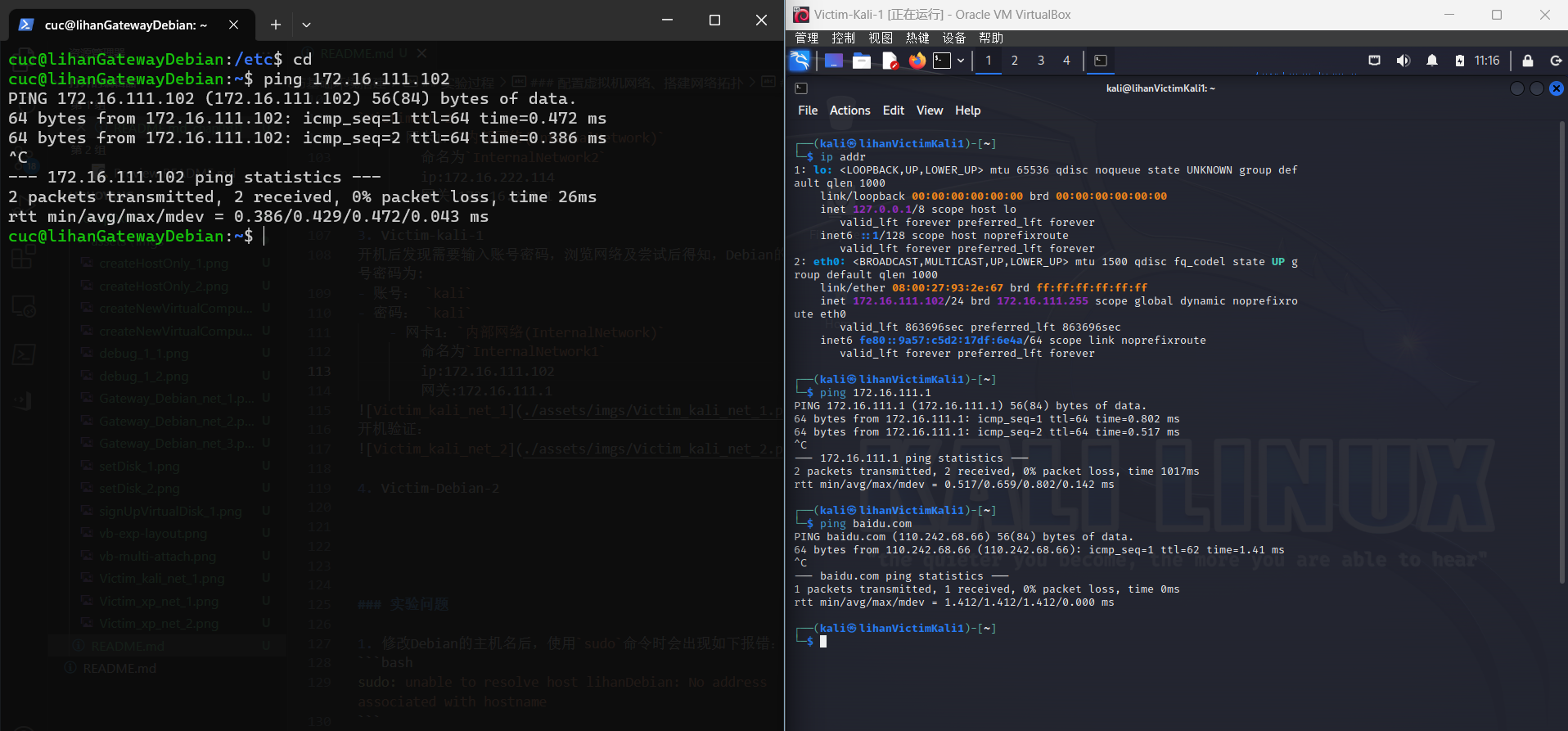Image resolution: width=1568 pixels, height=731 pixels.
Task: Click the 172.16.111.255 broadcast address
Action: click(x=1043, y=301)
